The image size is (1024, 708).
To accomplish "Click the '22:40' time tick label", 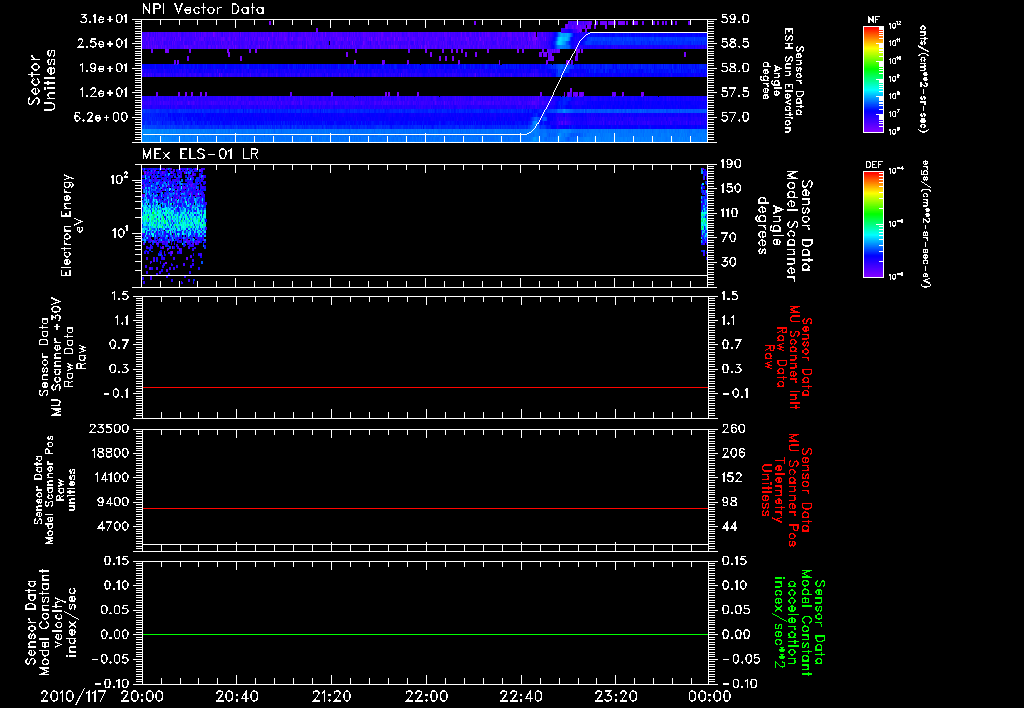I will pos(520,696).
